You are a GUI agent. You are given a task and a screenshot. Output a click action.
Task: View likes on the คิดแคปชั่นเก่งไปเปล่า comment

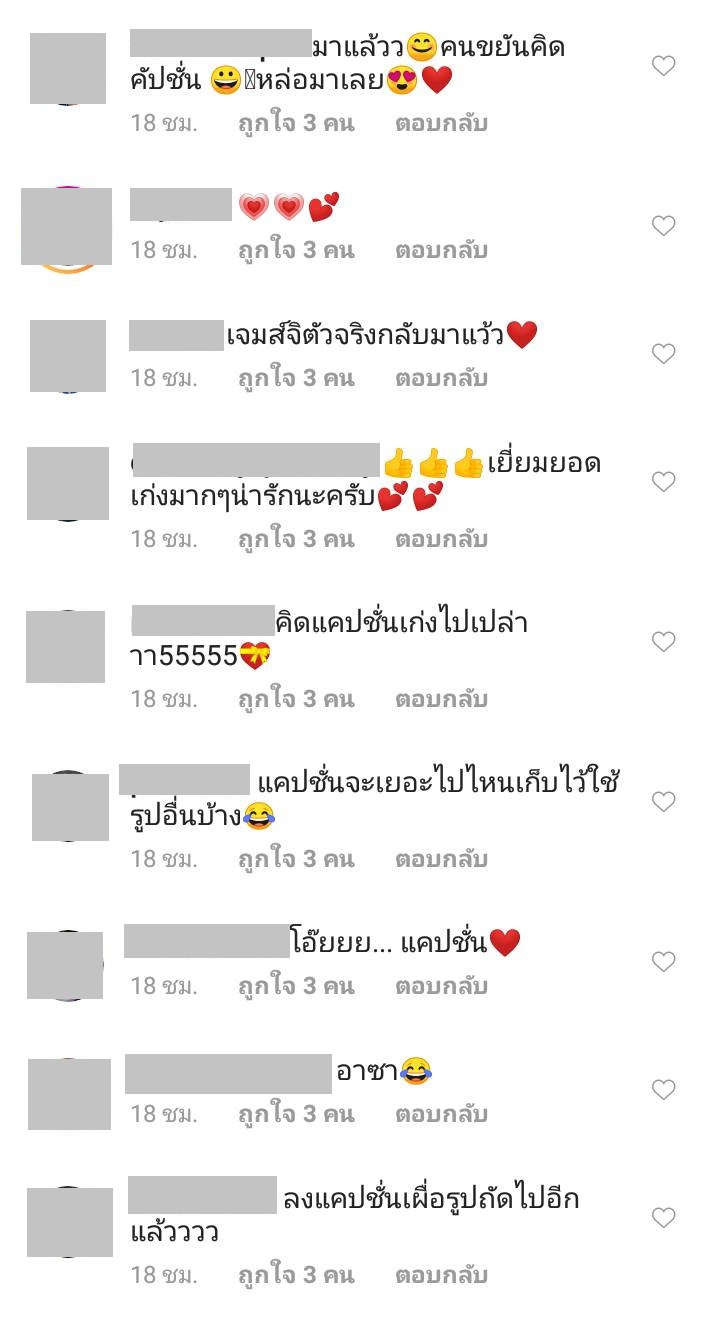(x=296, y=699)
